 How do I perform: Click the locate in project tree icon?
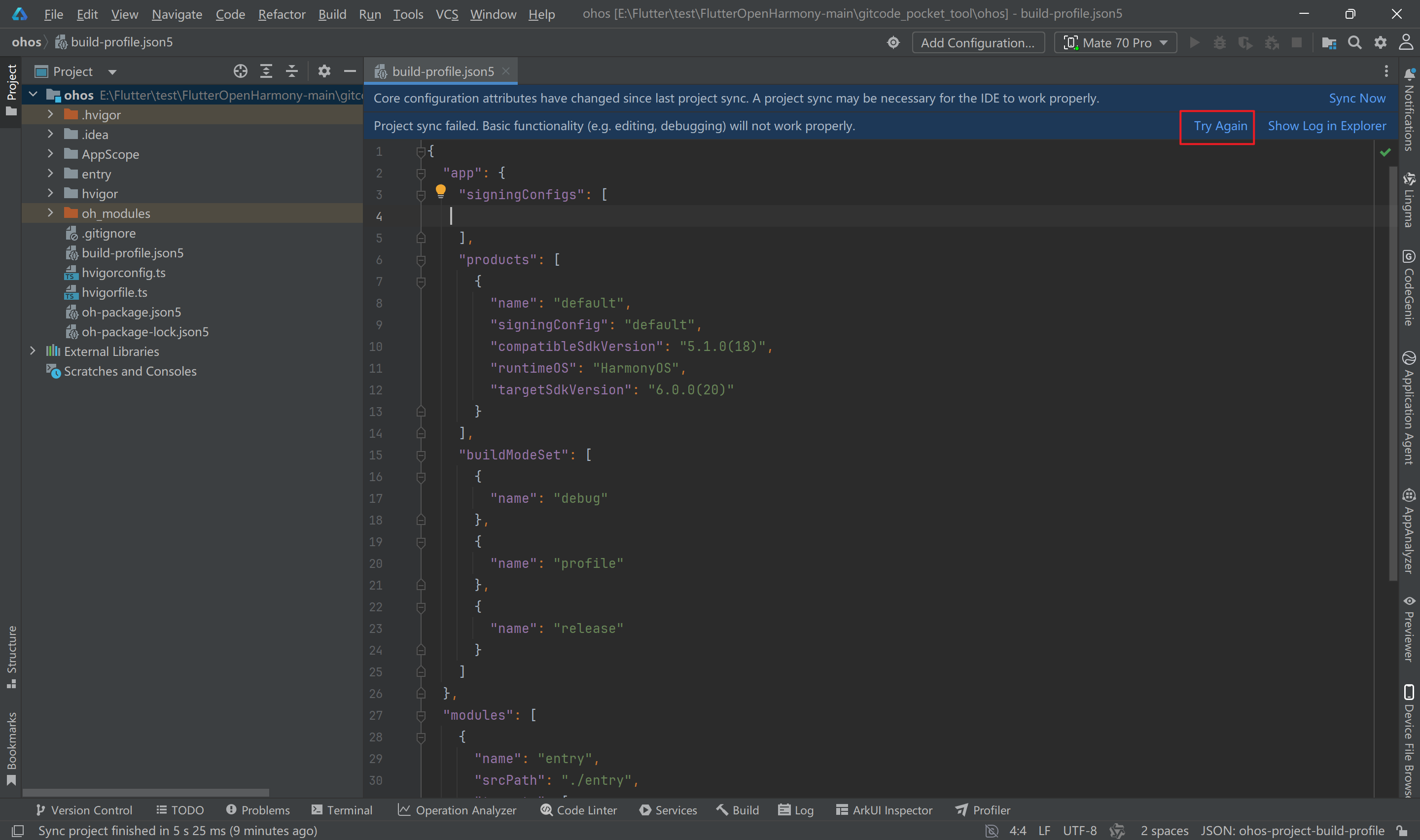point(240,71)
